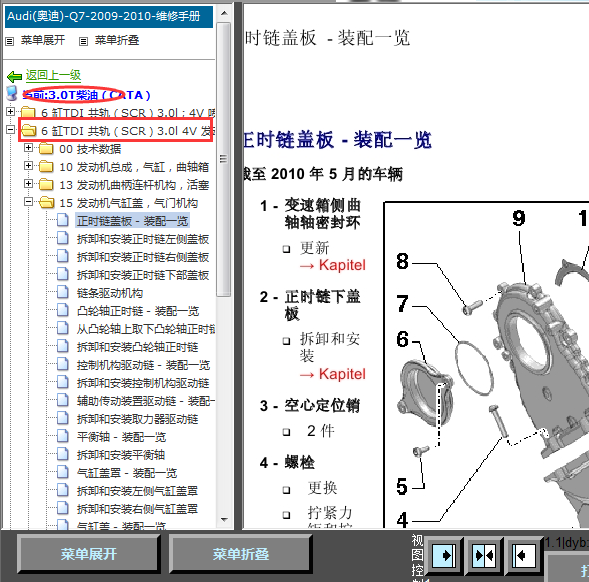Image resolution: width=589 pixels, height=582 pixels.
Task: Click the 菜单展开 list icon at the top
Action: click(10, 41)
